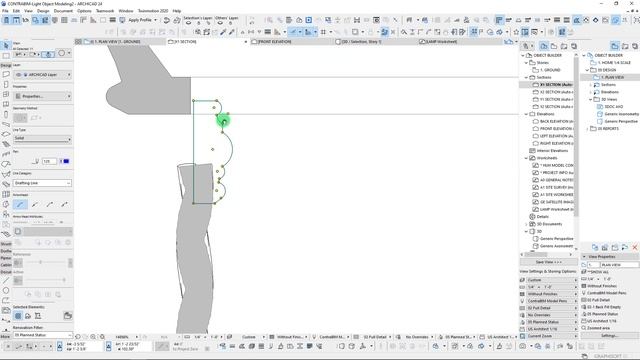Open the ARCHICAD Layer dropdown
Screen dimensions: 640x360
[x=42, y=75]
